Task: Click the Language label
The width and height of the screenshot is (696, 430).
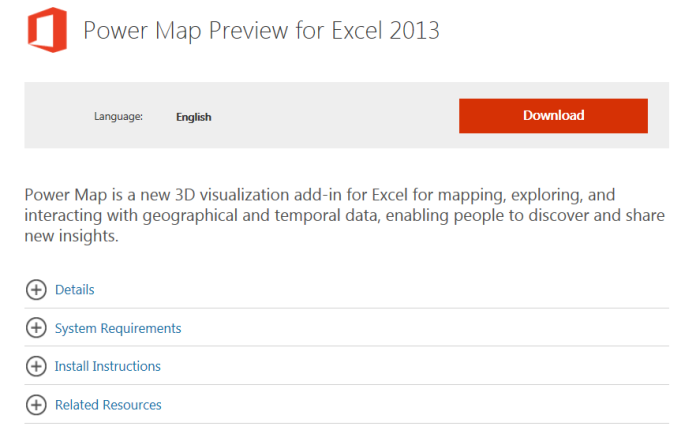Action: pos(118,117)
